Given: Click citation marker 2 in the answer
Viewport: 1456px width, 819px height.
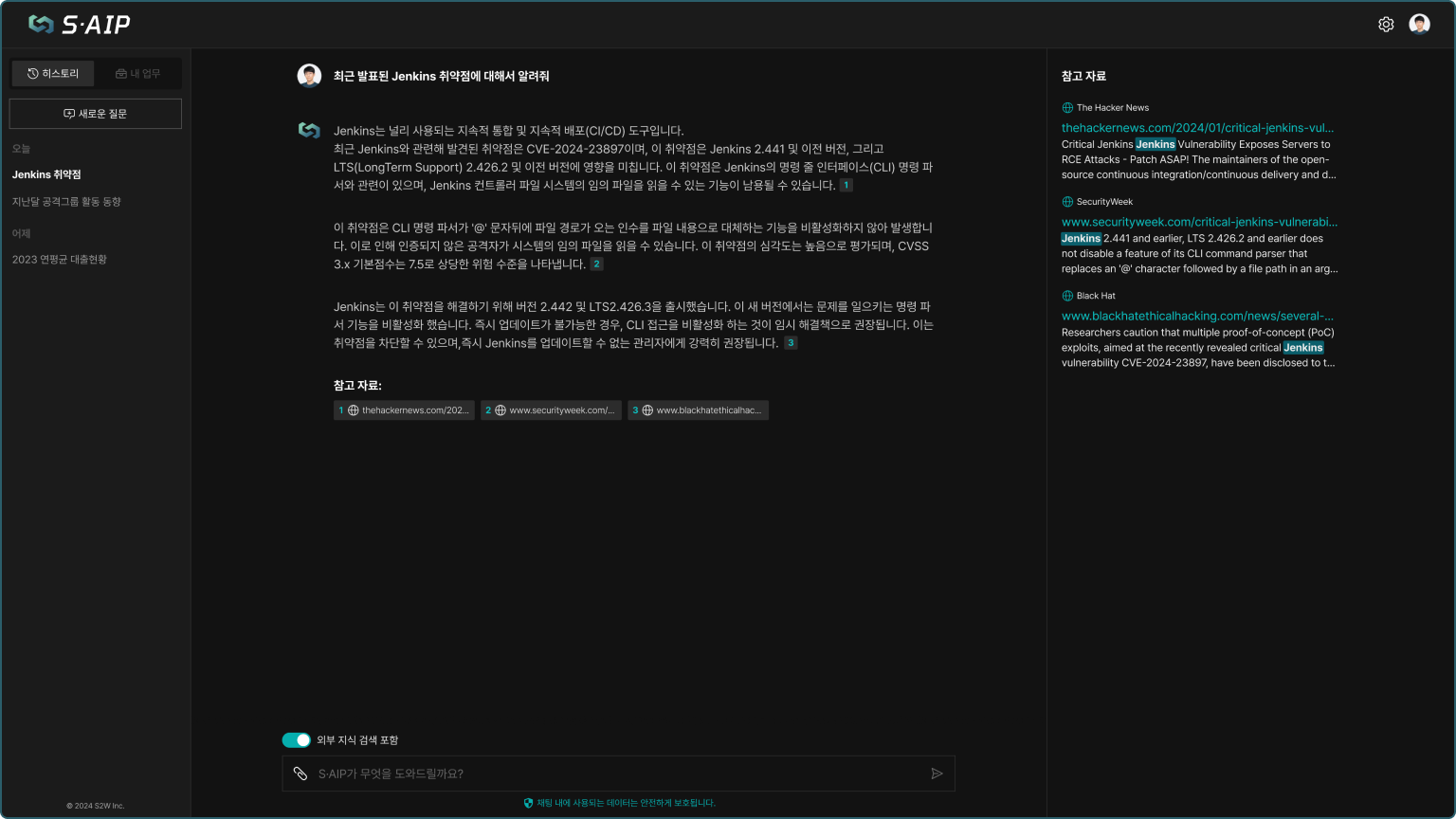Looking at the screenshot, I should (x=596, y=264).
